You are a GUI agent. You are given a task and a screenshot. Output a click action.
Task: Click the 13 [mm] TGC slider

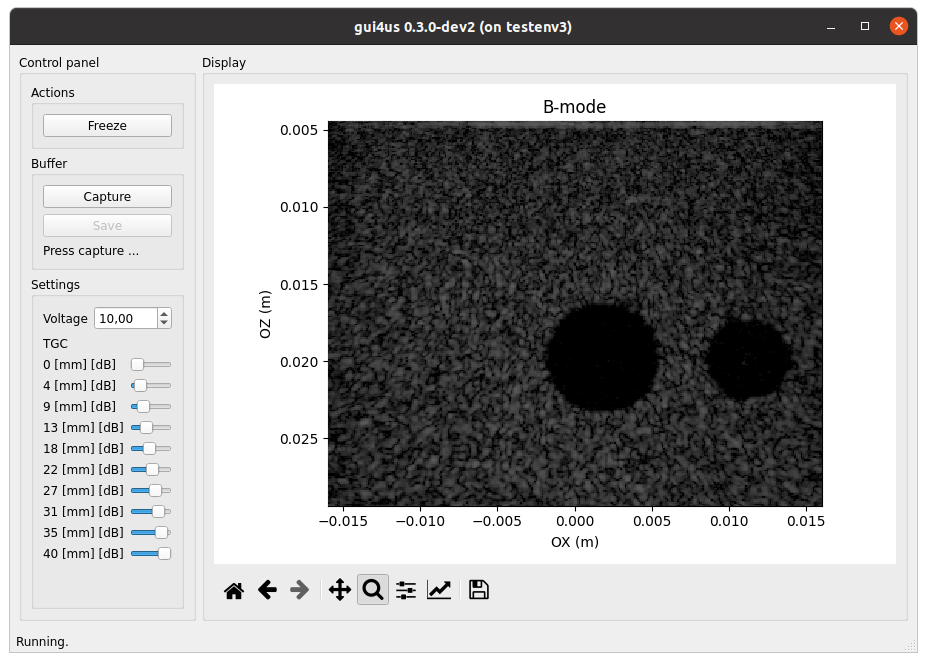click(x=146, y=427)
